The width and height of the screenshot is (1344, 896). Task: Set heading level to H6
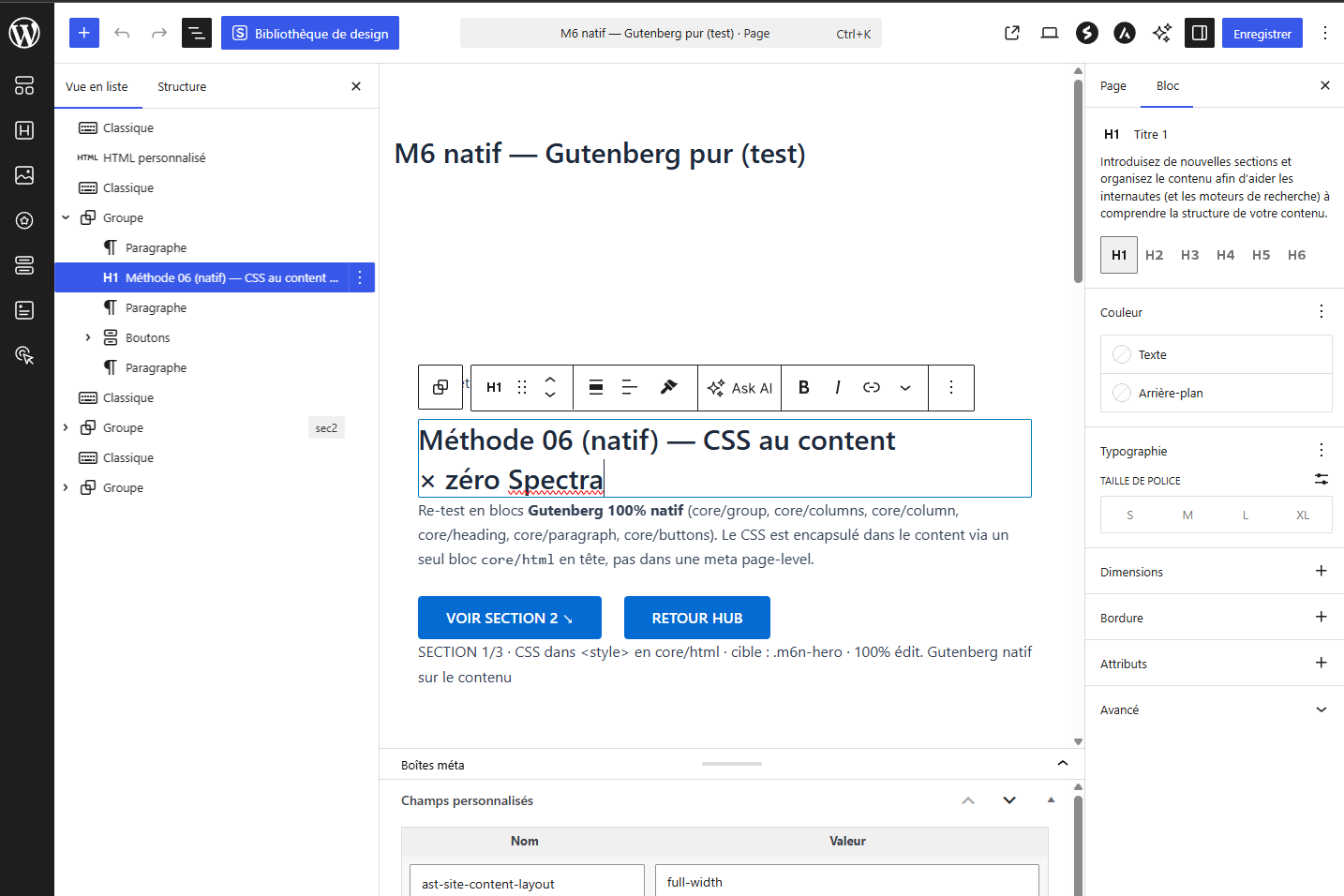point(1297,255)
